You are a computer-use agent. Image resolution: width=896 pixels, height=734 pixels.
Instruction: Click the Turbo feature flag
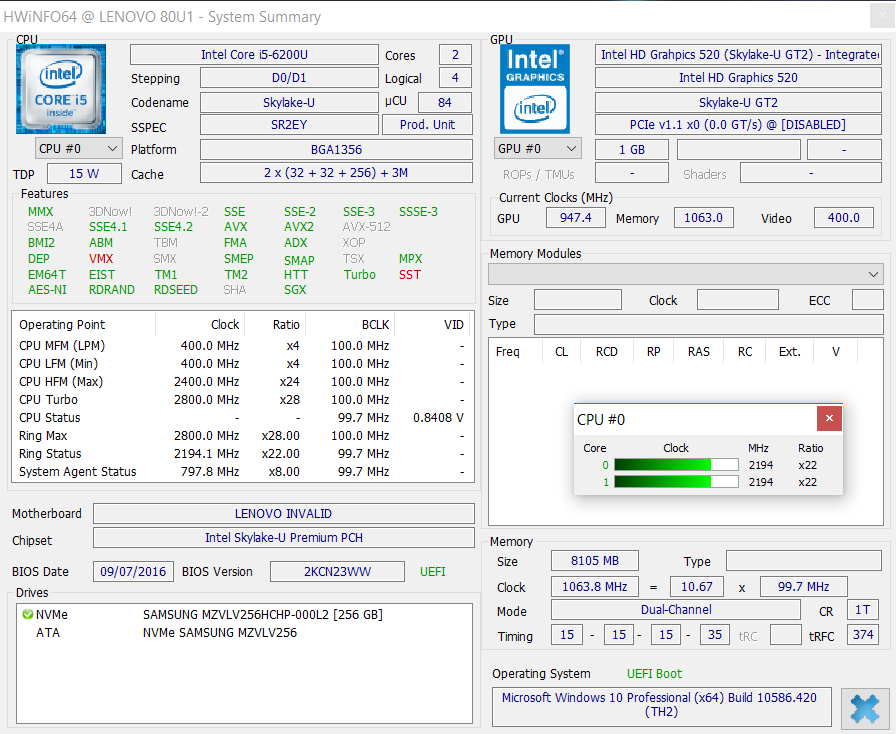[x=359, y=274]
